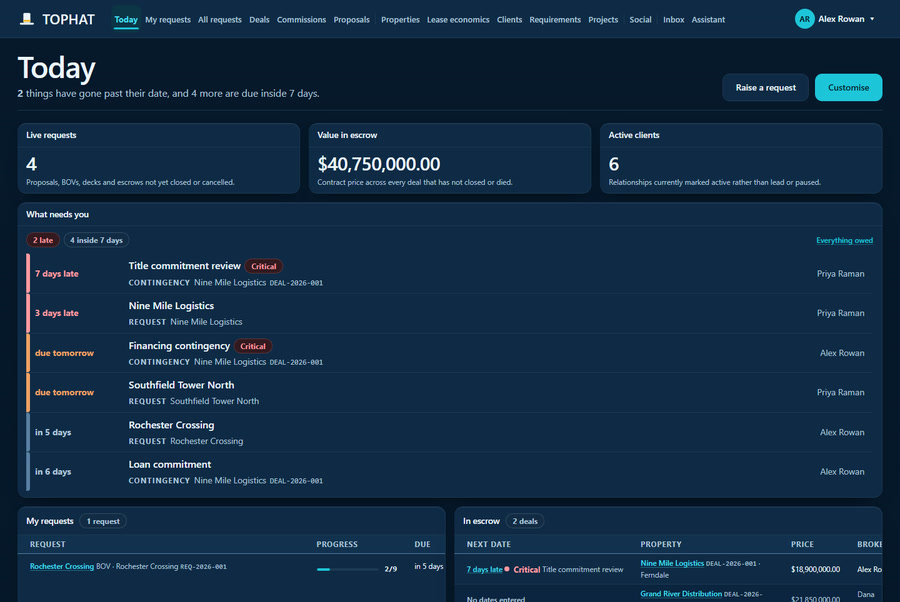The image size is (900, 602).
Task: Open the Projects tab
Action: pyautogui.click(x=603, y=20)
